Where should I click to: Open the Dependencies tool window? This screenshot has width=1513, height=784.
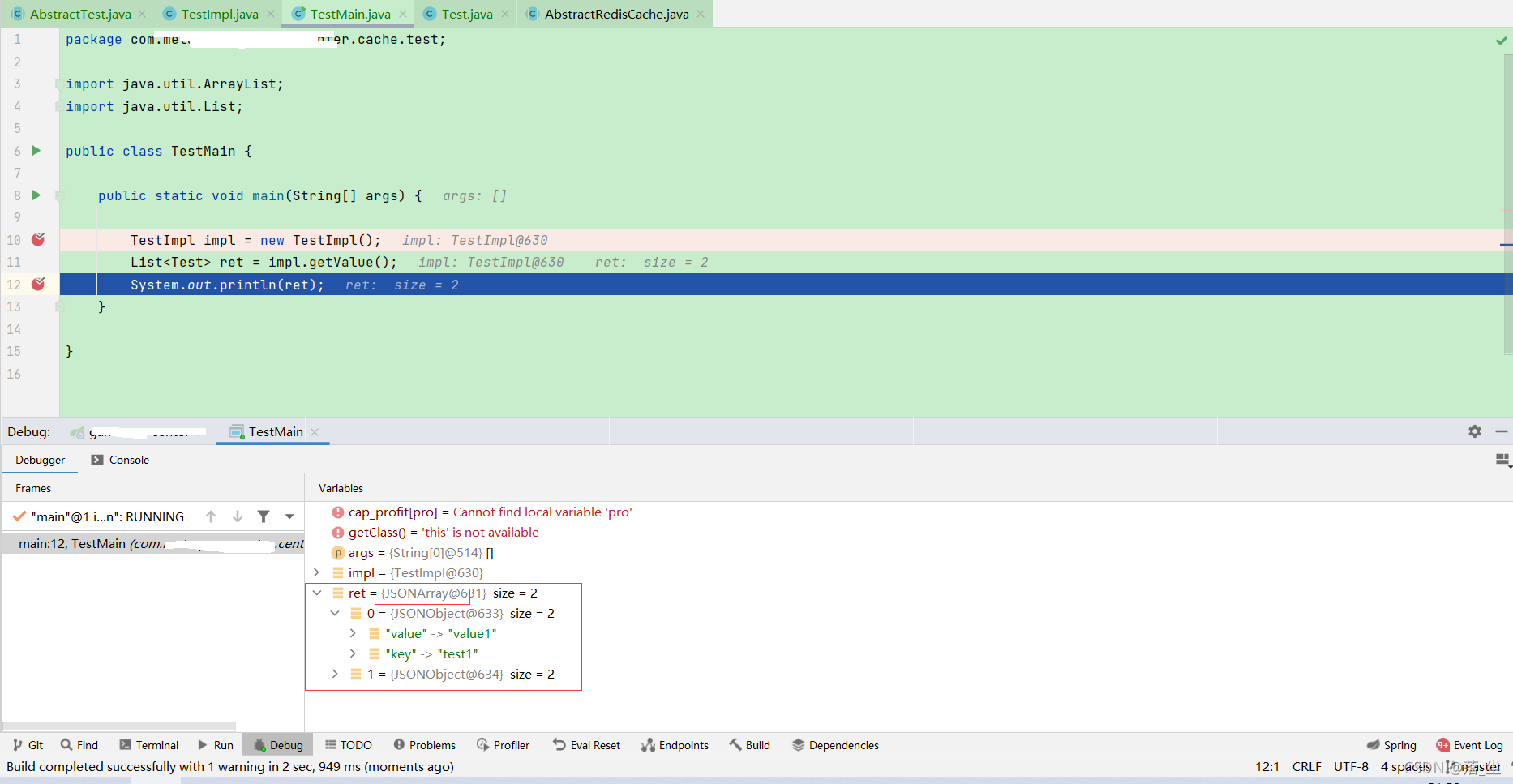point(835,745)
